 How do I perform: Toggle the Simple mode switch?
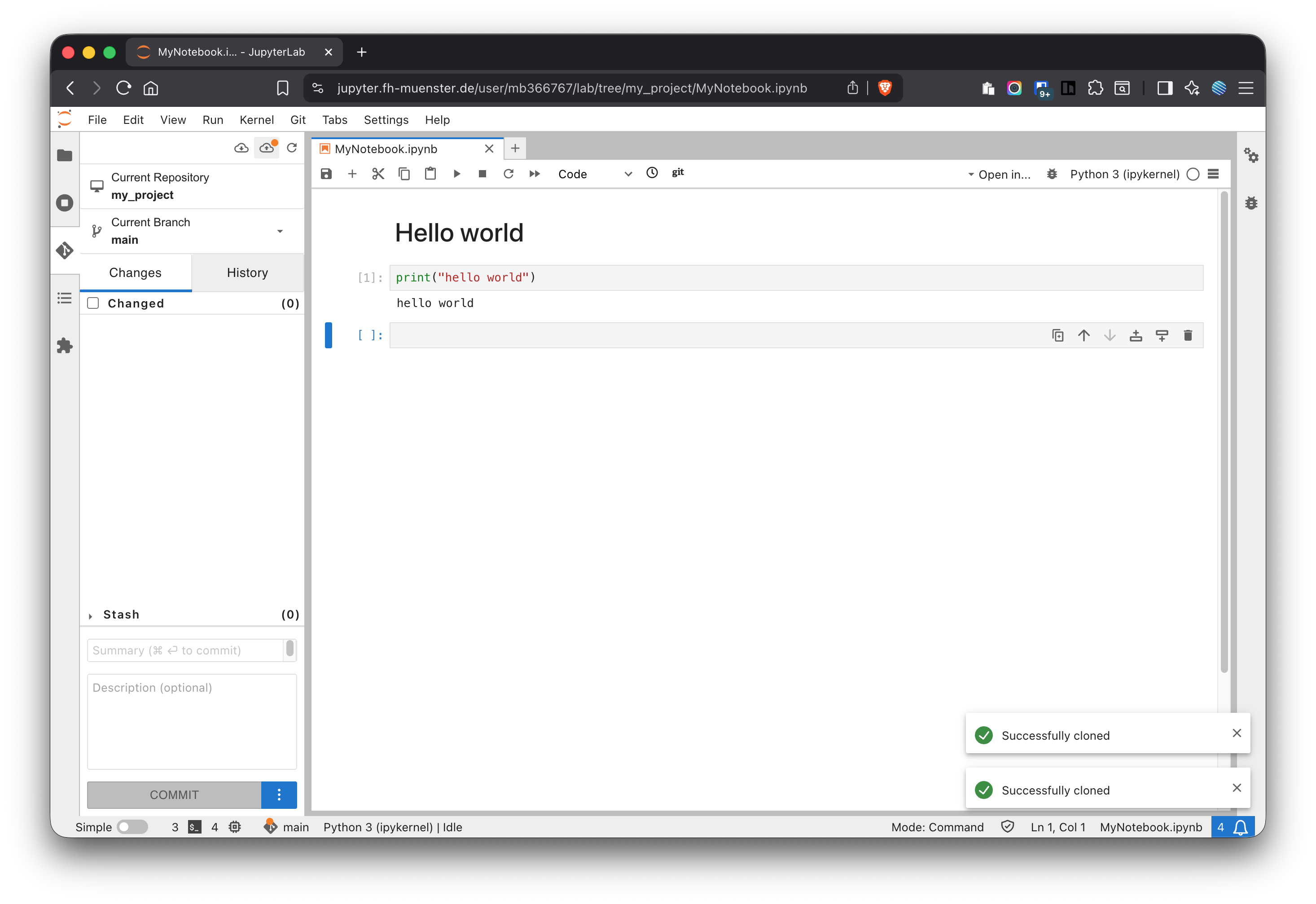(x=132, y=827)
